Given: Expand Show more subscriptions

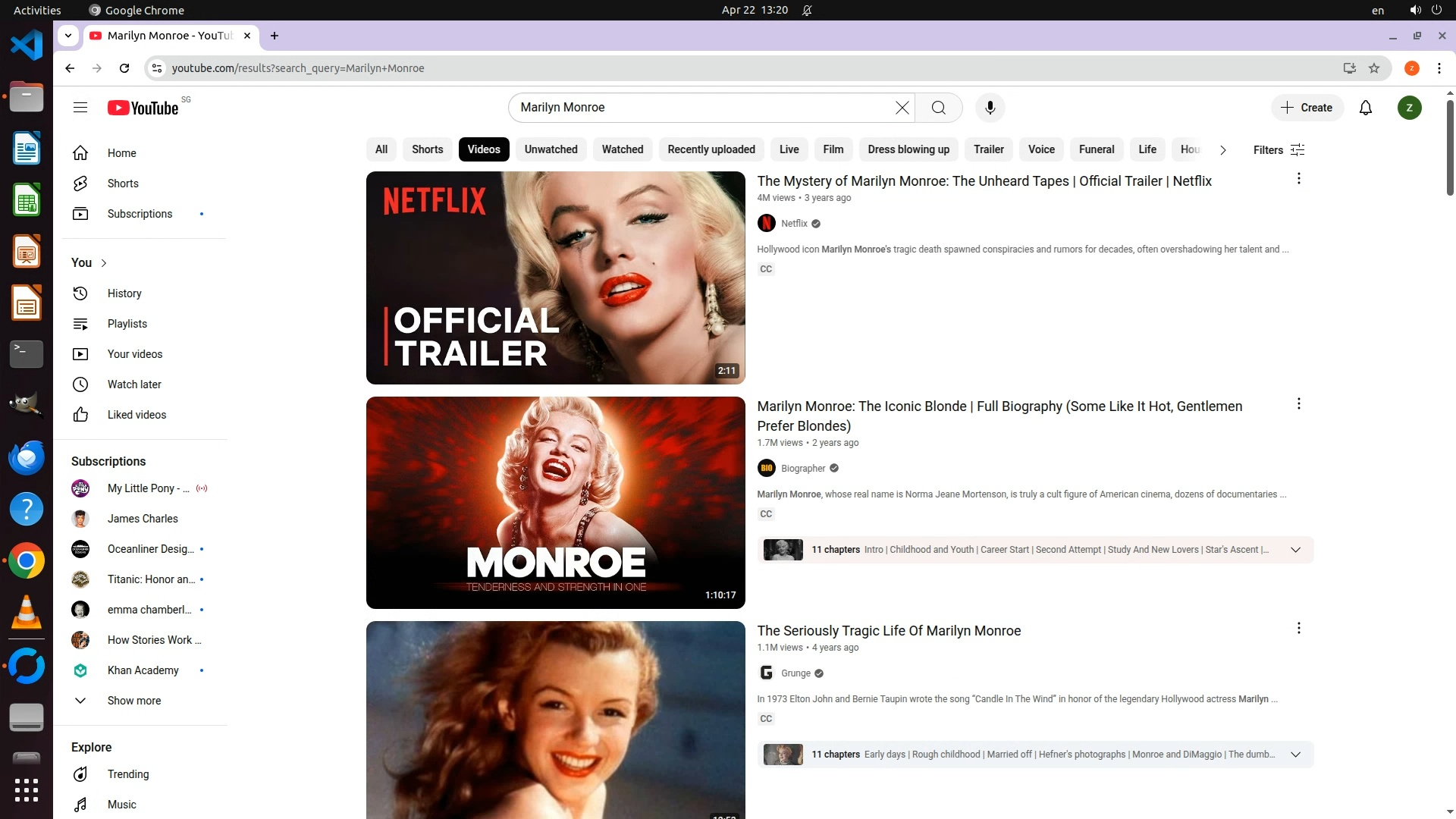Looking at the screenshot, I should click(133, 701).
